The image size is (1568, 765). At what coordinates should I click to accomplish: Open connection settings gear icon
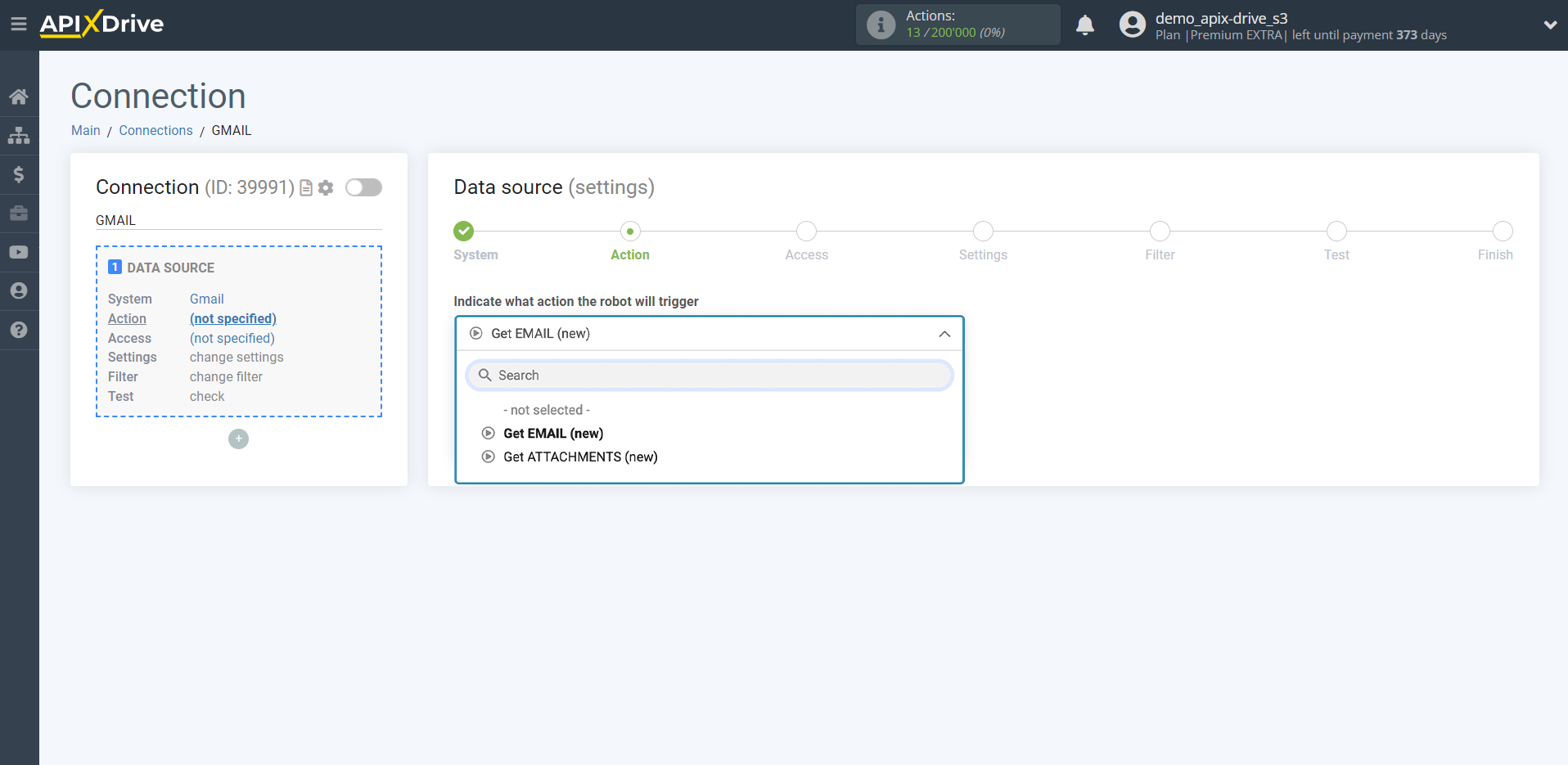[x=326, y=187]
